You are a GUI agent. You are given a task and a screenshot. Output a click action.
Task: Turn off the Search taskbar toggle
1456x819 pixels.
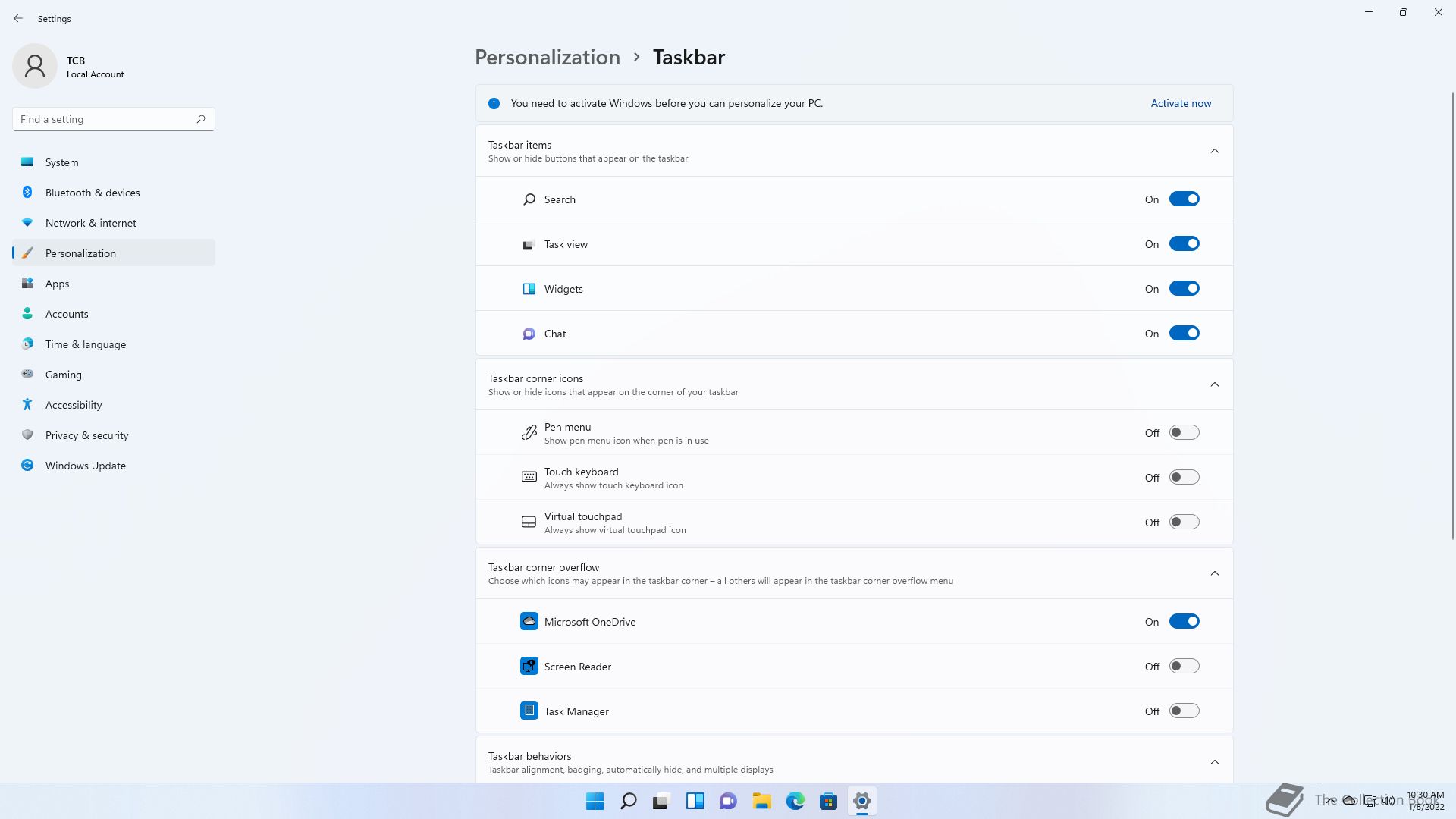(1184, 199)
